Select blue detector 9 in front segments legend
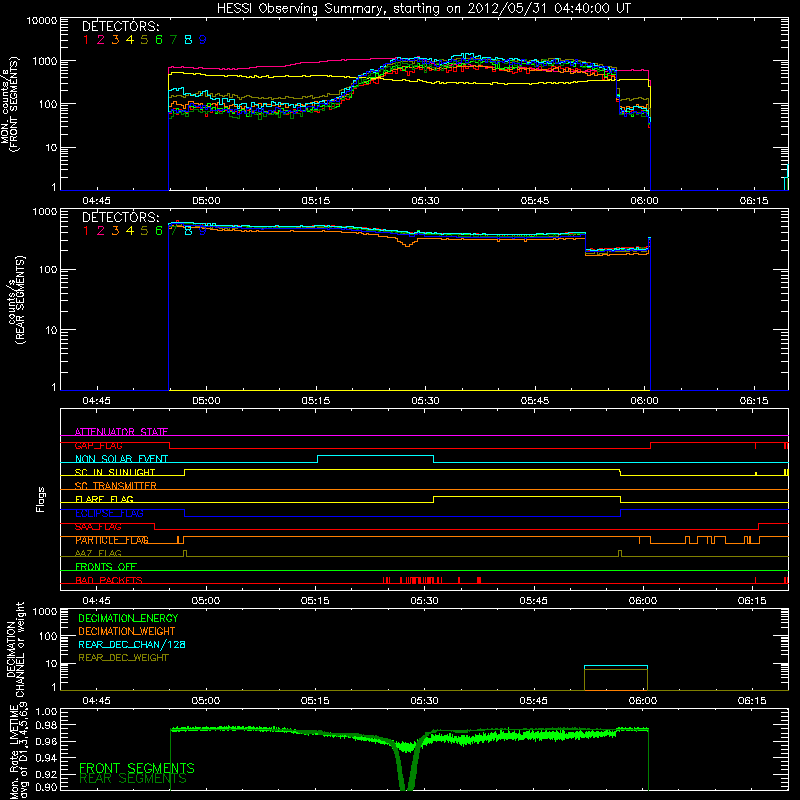 pos(203,40)
